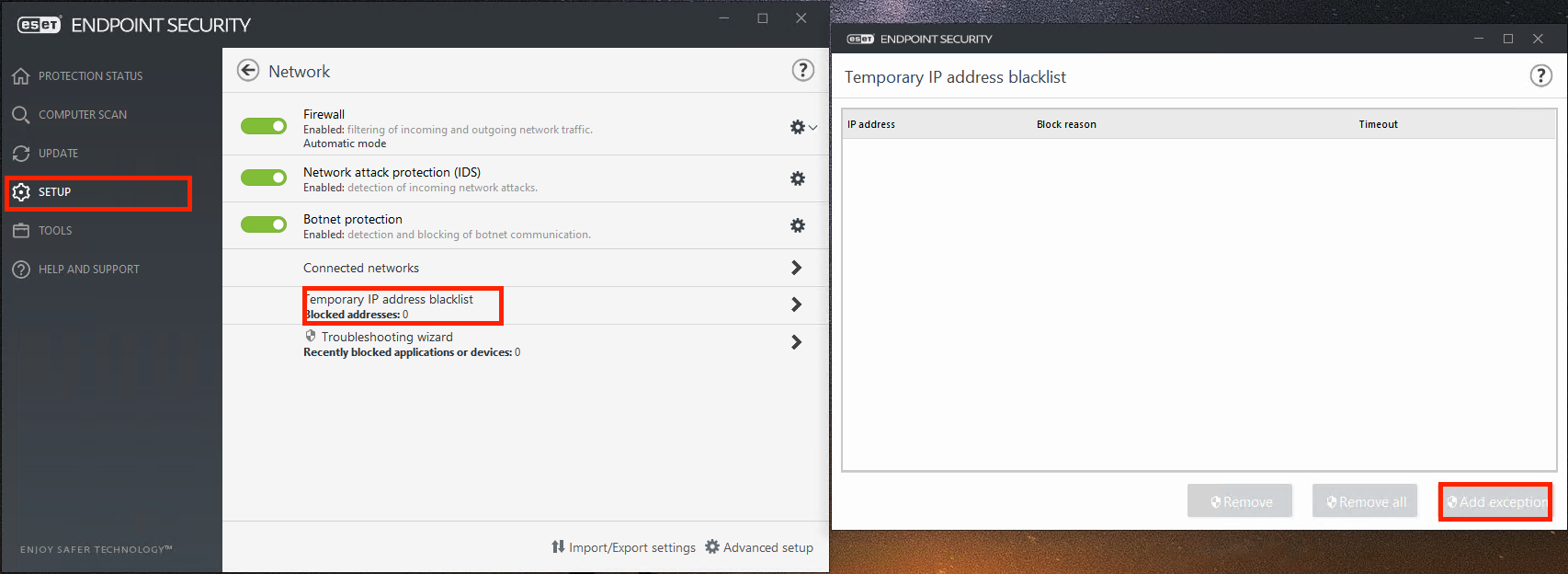This screenshot has height=574, width=1568.
Task: Click 'Automatic mode' text under Firewall
Action: tap(345, 143)
